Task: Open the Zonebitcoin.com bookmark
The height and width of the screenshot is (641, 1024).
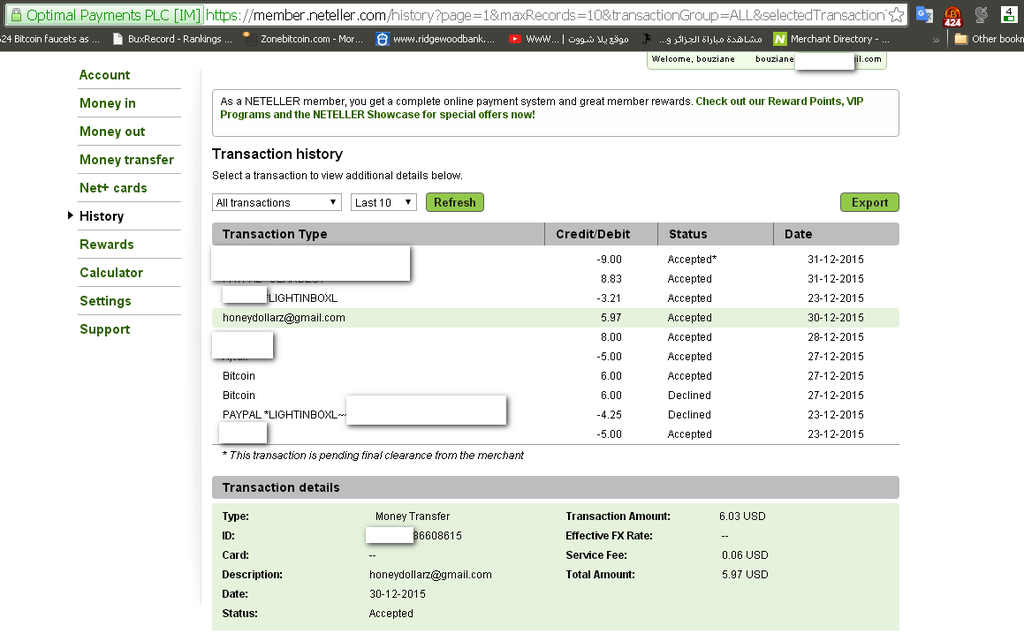Action: click(x=303, y=39)
